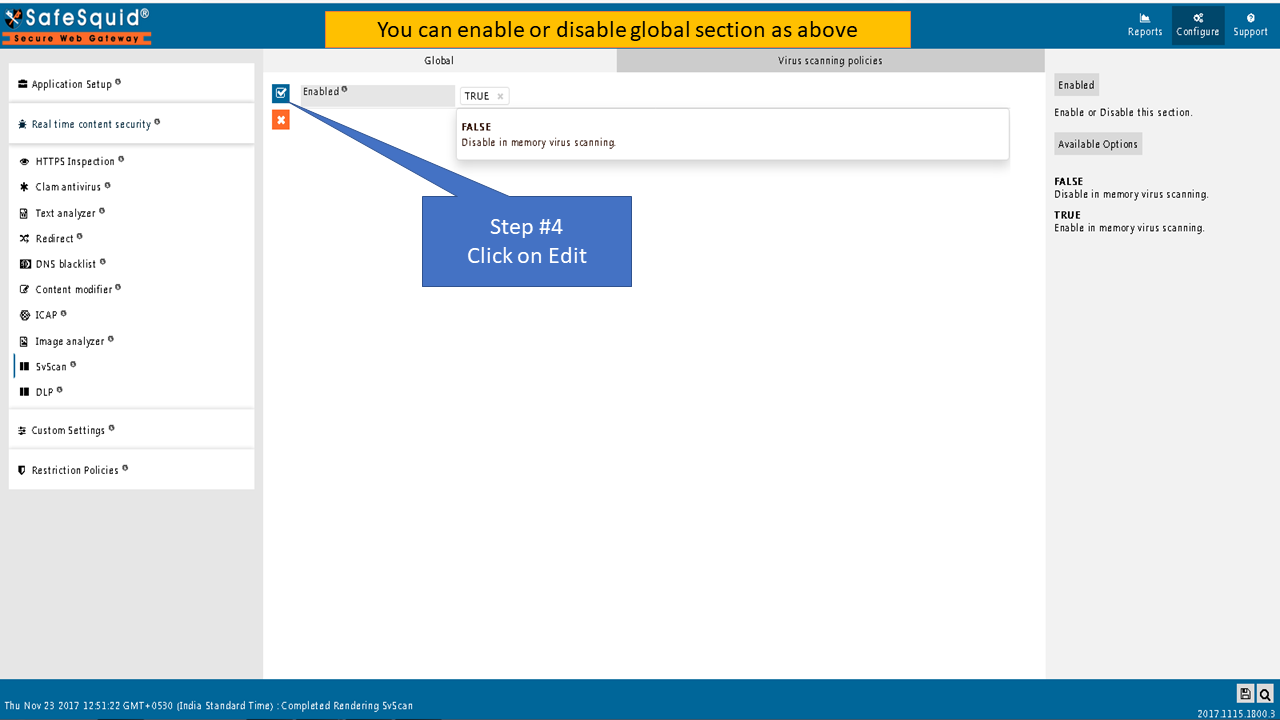Screen dimensions: 1280x720
Task: Click the SafeSquid logo
Action: click(x=77, y=25)
